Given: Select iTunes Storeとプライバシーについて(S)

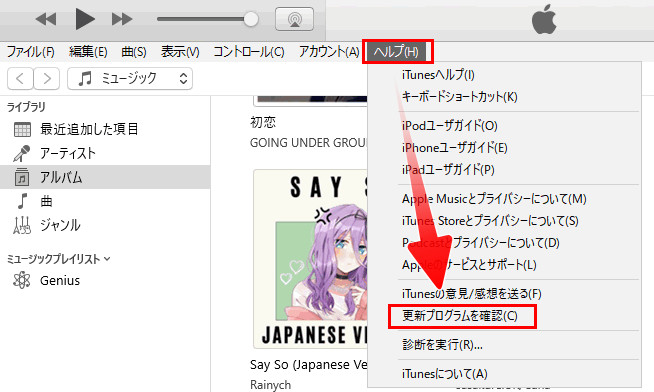Looking at the screenshot, I should tap(490, 221).
